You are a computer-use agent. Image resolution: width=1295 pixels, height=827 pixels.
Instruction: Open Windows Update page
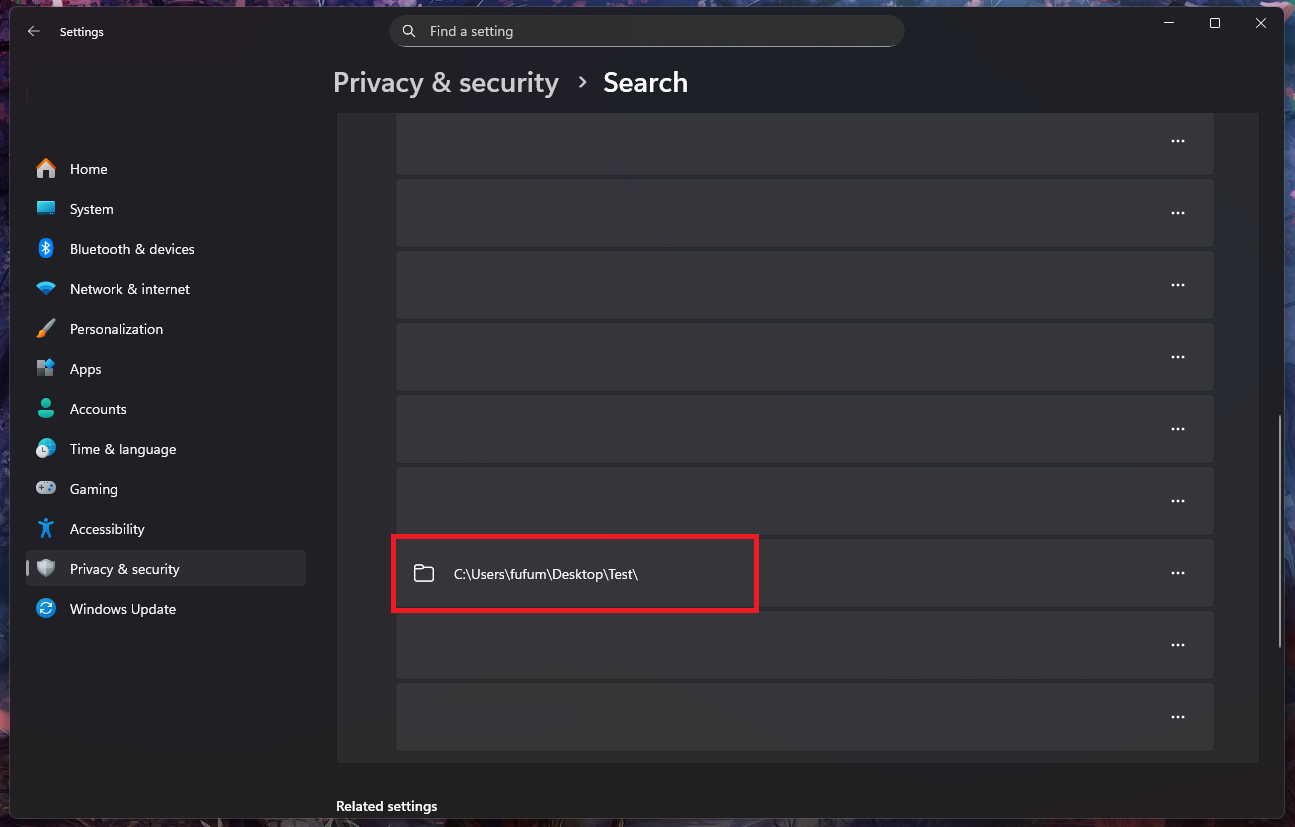tap(122, 609)
